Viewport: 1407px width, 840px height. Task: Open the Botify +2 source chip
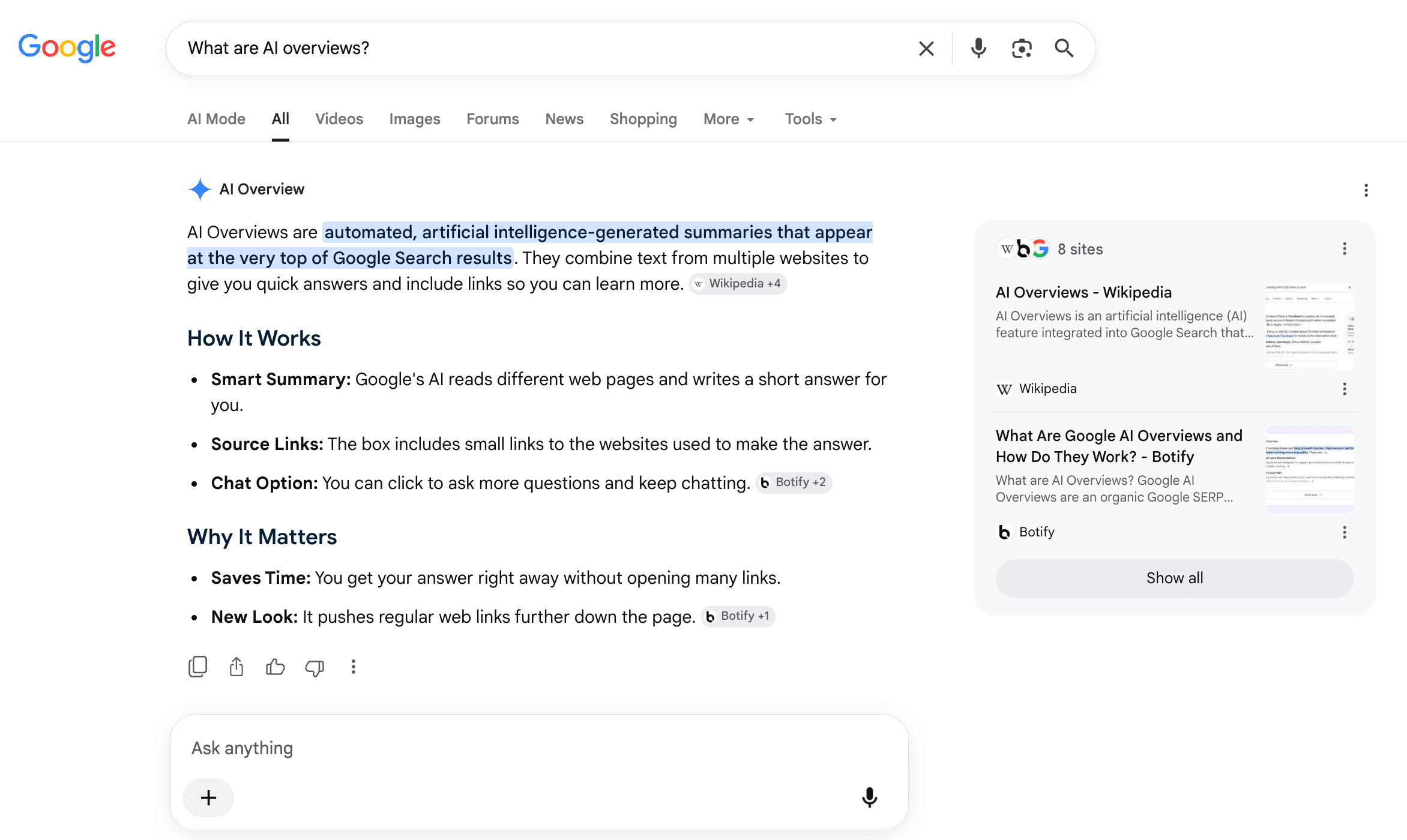coord(794,482)
